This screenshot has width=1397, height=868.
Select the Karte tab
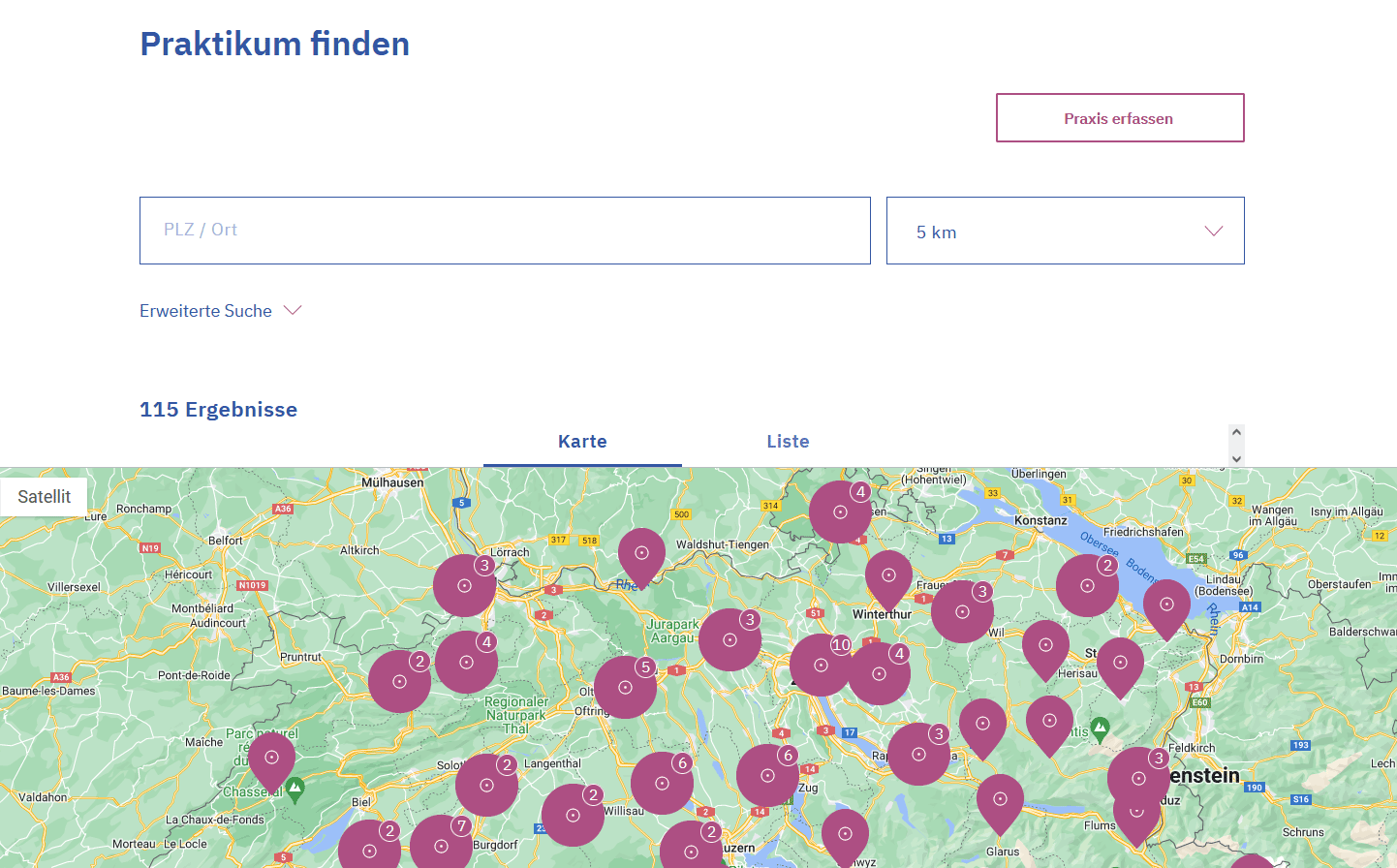[x=582, y=442]
